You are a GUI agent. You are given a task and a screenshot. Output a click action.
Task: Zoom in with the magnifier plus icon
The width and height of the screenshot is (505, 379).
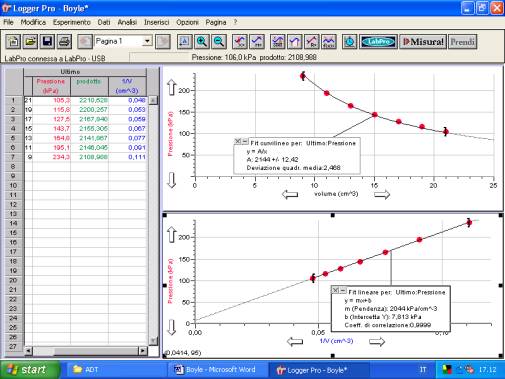(202, 42)
